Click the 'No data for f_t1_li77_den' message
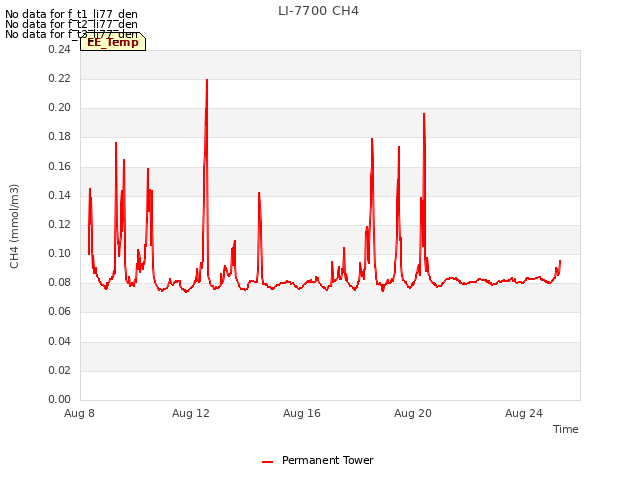 pos(71,14)
